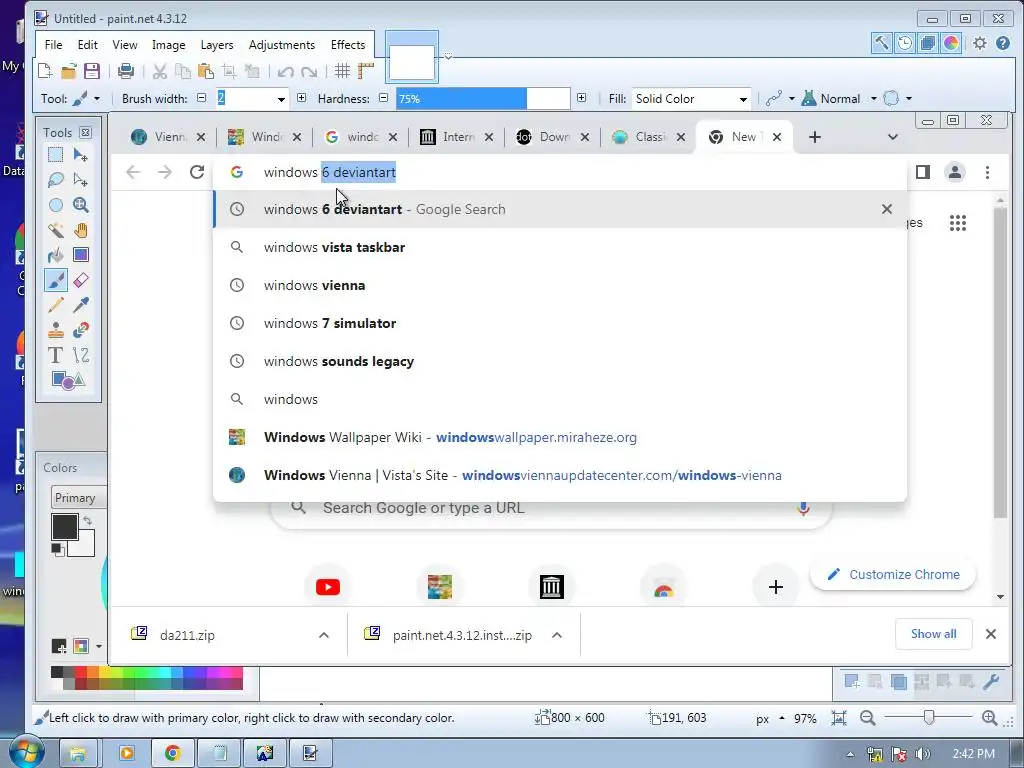
Task: Choose the Pencil tool
Action: (56, 305)
